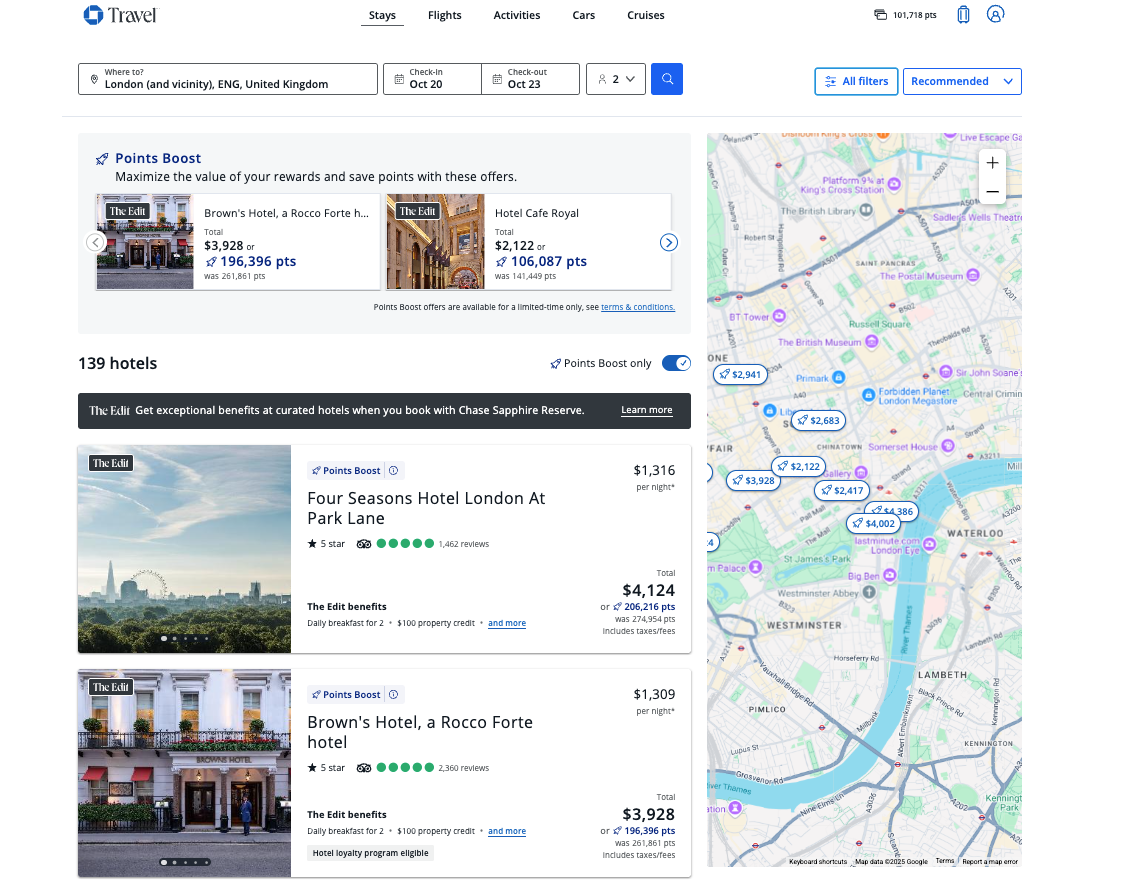Zoom out on the map
Screen dimensions: 1144x884
pyautogui.click(x=992, y=191)
